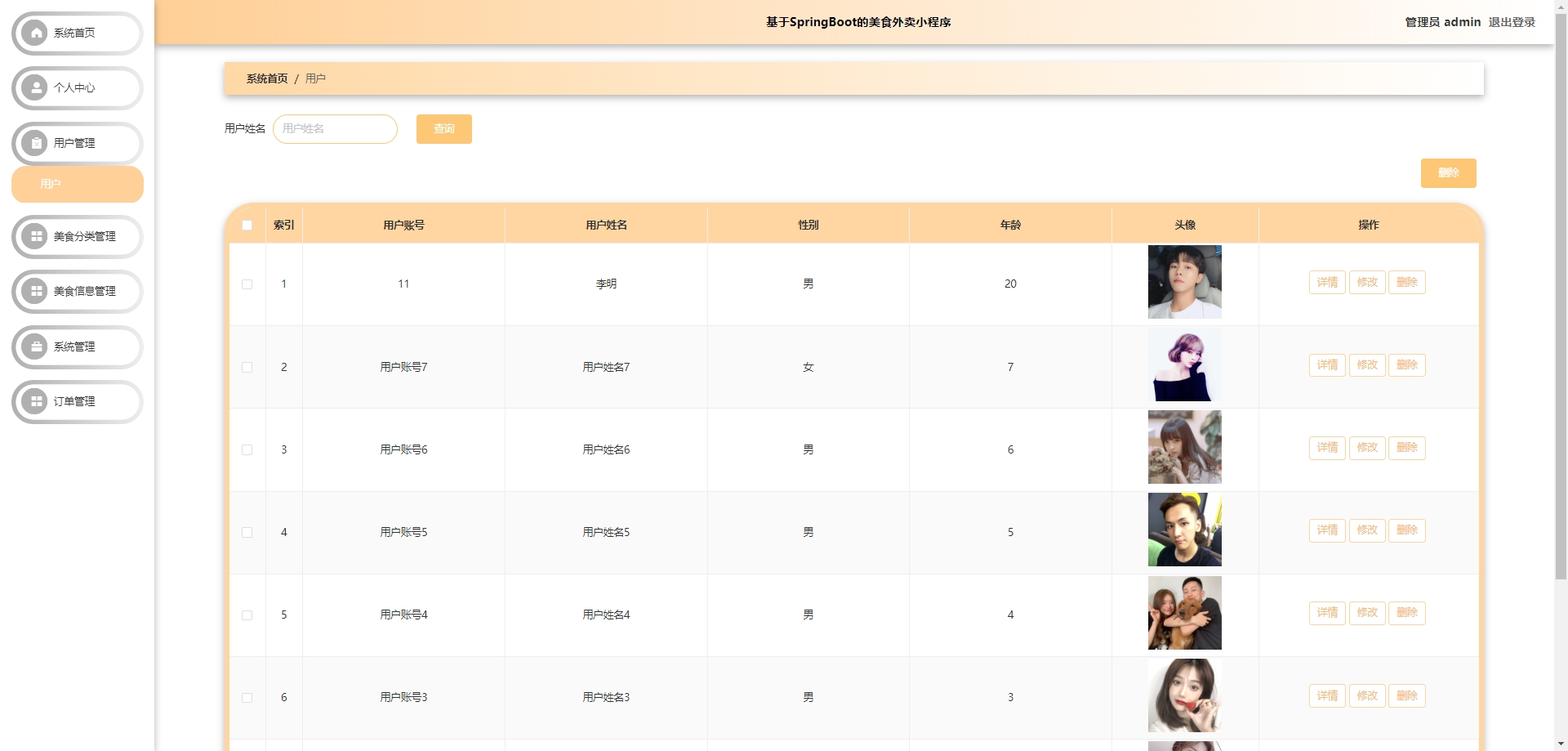Click the 用户账号 column header
Image resolution: width=1568 pixels, height=751 pixels.
coord(403,226)
